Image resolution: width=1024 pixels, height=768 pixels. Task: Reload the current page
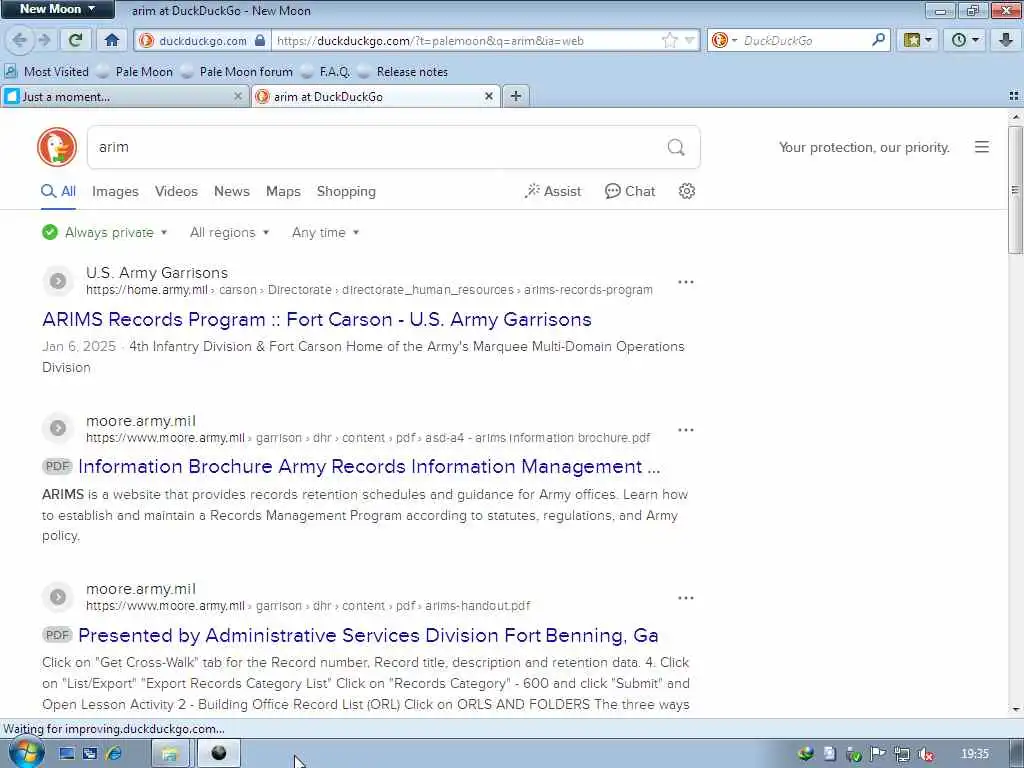pyautogui.click(x=76, y=40)
